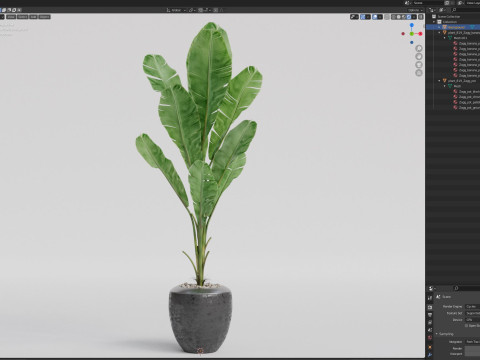480x360 pixels.
Task: Open the Object menu in viewport header
Action: point(44,17)
